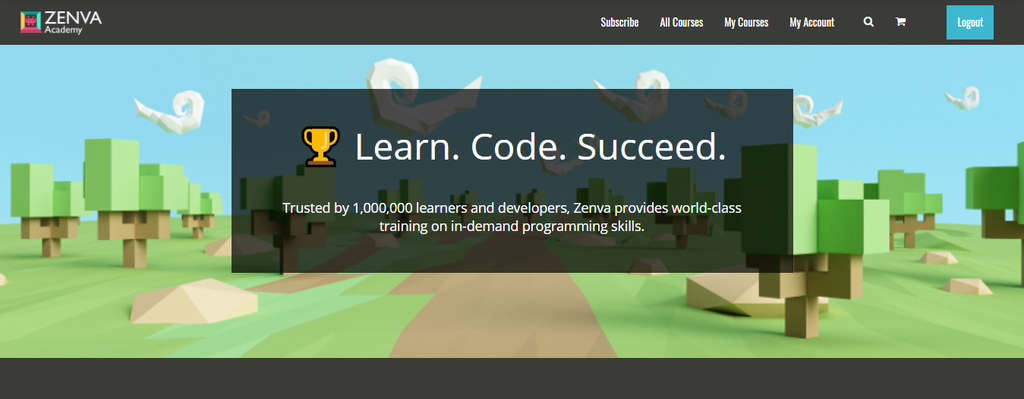Image resolution: width=1024 pixels, height=399 pixels.
Task: Select My Courses menu item
Action: [746, 22]
